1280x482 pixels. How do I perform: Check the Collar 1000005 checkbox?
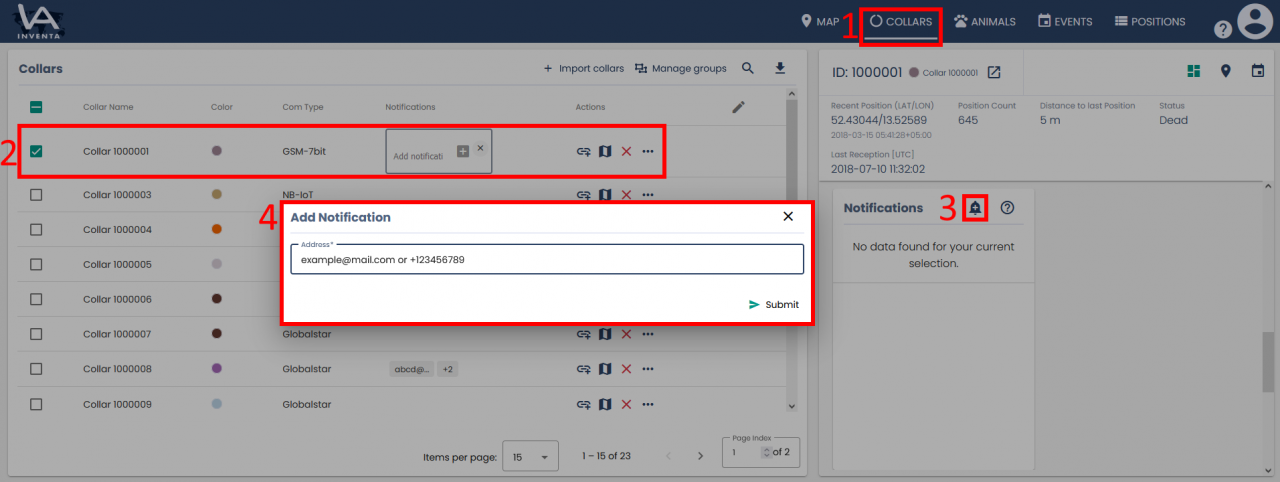point(36,265)
